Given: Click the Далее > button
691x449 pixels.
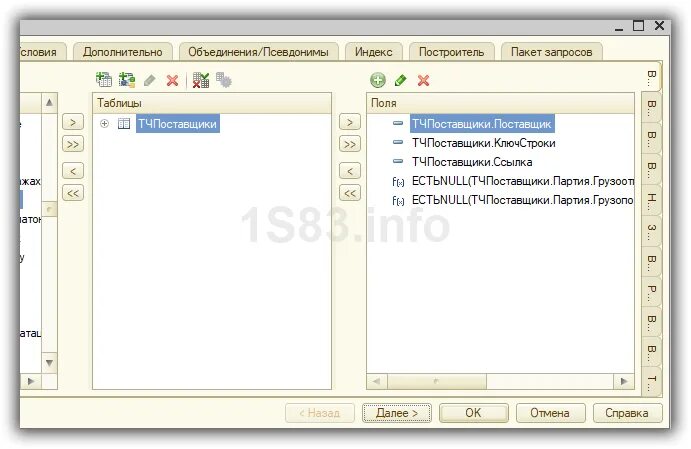Looking at the screenshot, I should click(397, 413).
